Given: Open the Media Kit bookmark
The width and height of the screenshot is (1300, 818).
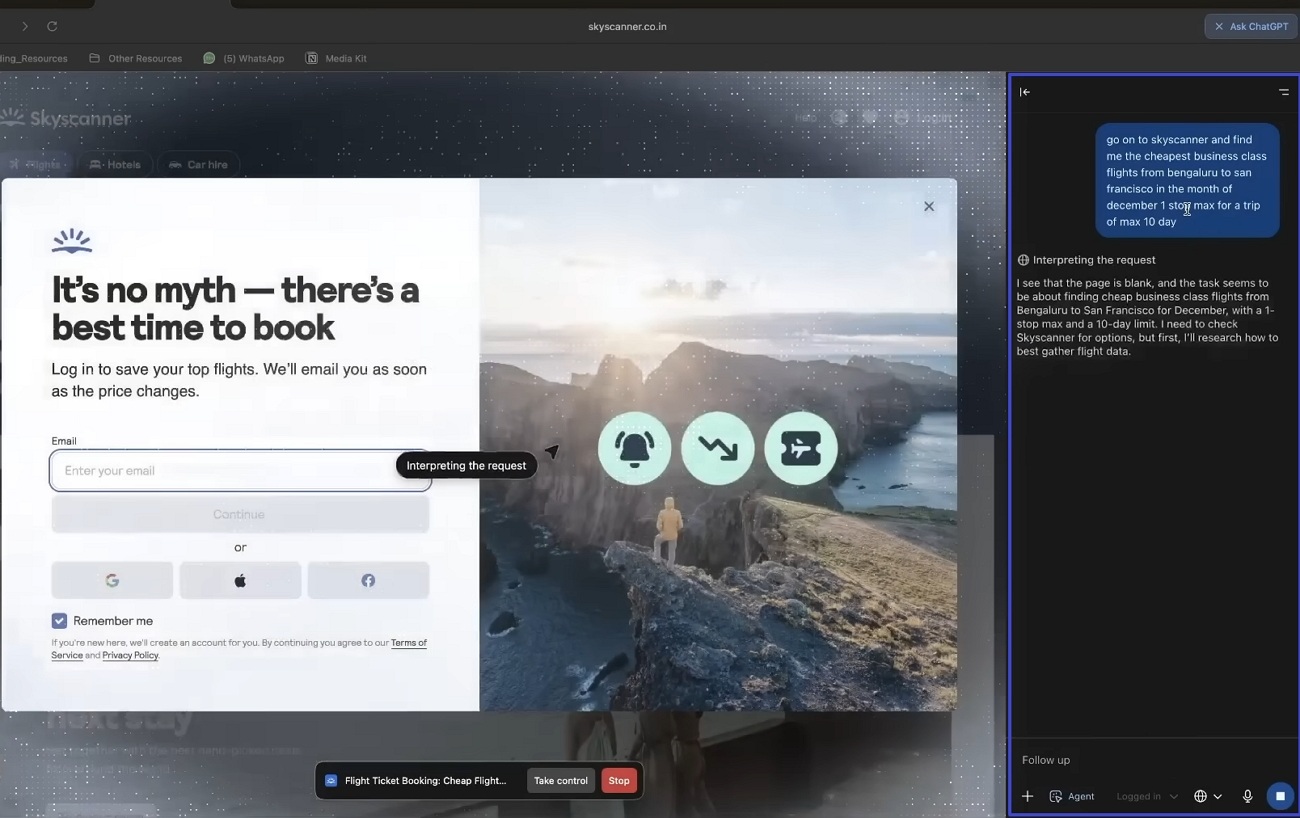Looking at the screenshot, I should pyautogui.click(x=336, y=58).
